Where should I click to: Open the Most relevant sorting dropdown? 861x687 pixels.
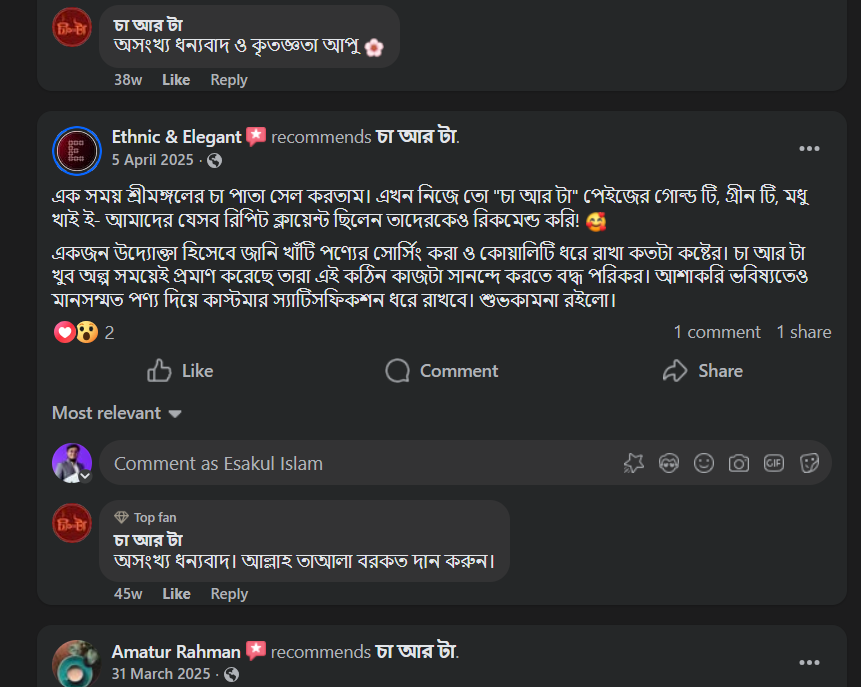116,412
